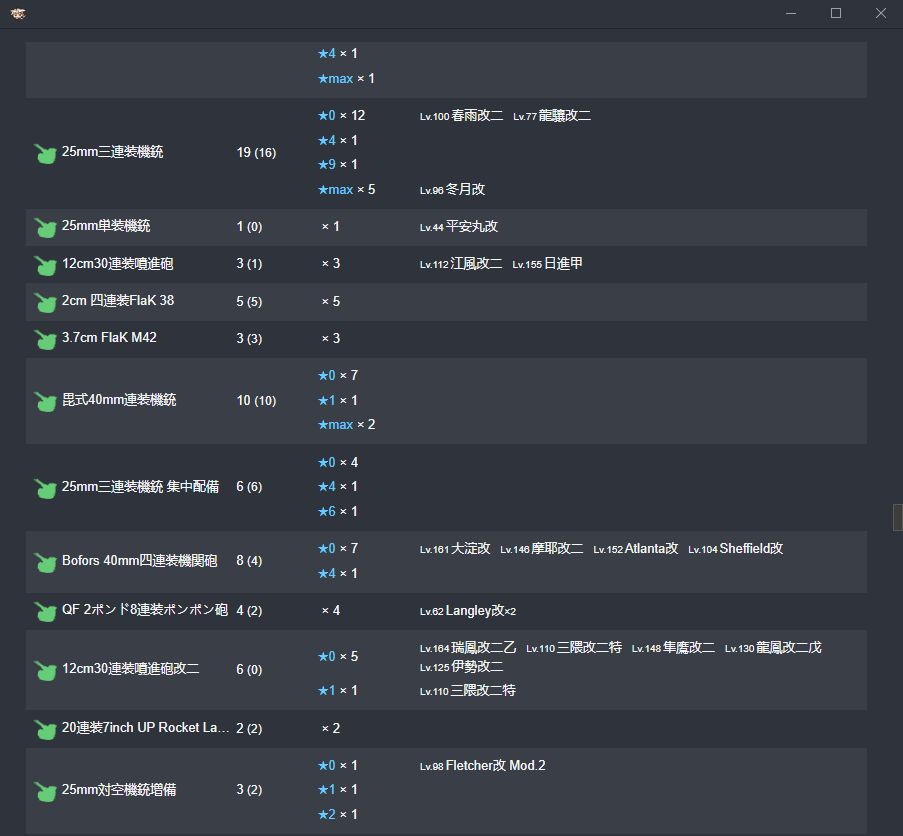903x836 pixels.
Task: Select the 2cm 四連装FlaK 38 name
Action: (x=118, y=301)
